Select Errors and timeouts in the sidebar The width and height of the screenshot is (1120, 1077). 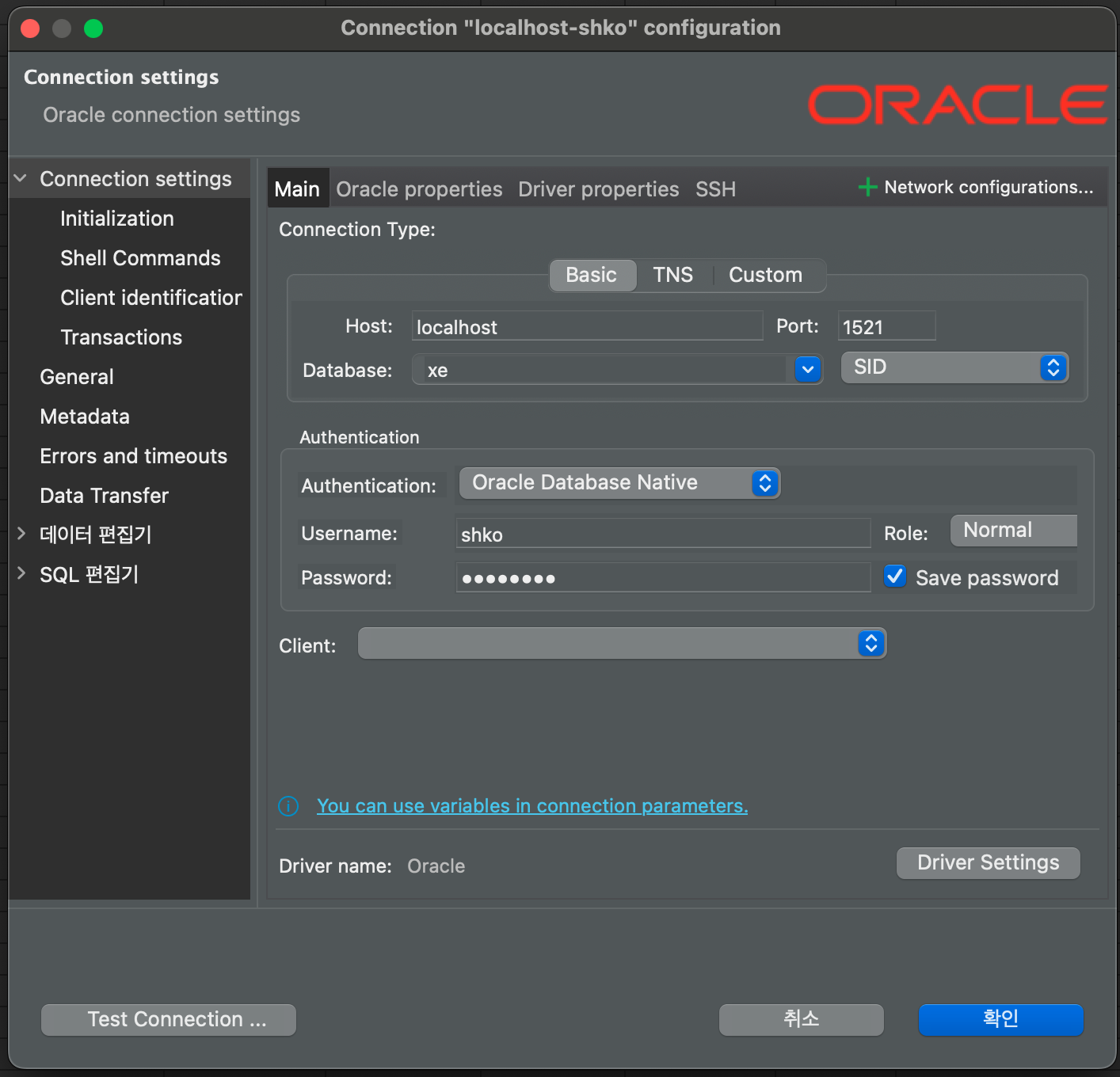(x=134, y=456)
